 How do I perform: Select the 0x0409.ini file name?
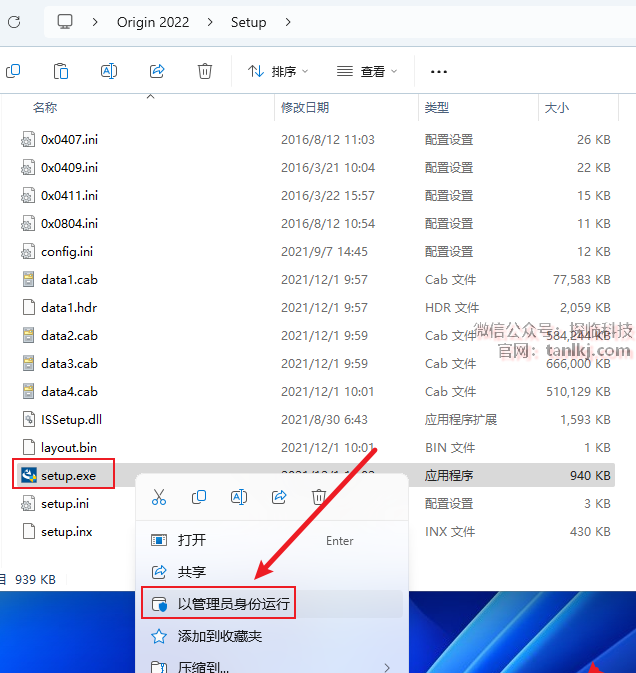click(x=70, y=167)
